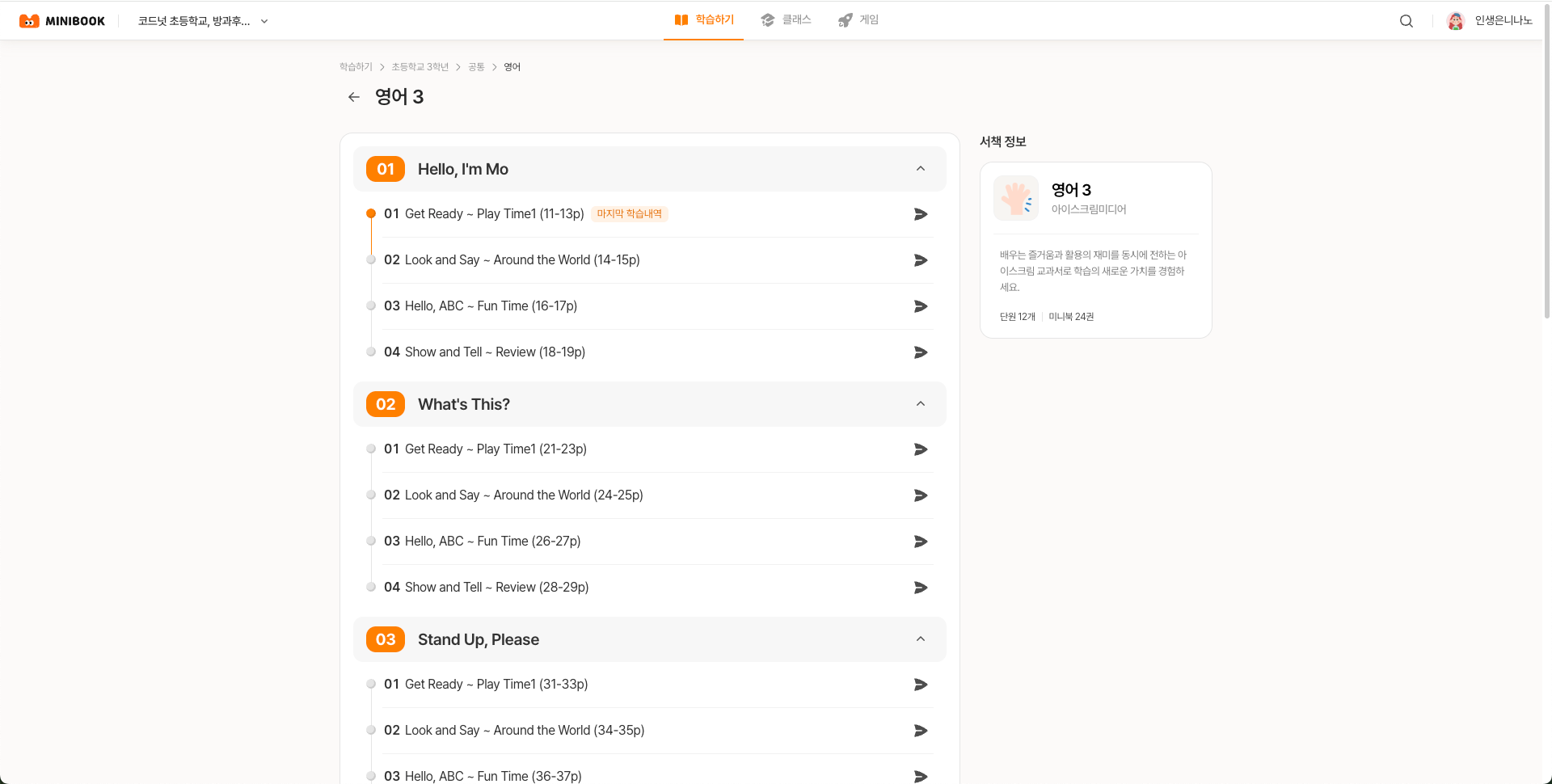Launch Look and Say (14-15p) arrow icon

(920, 260)
